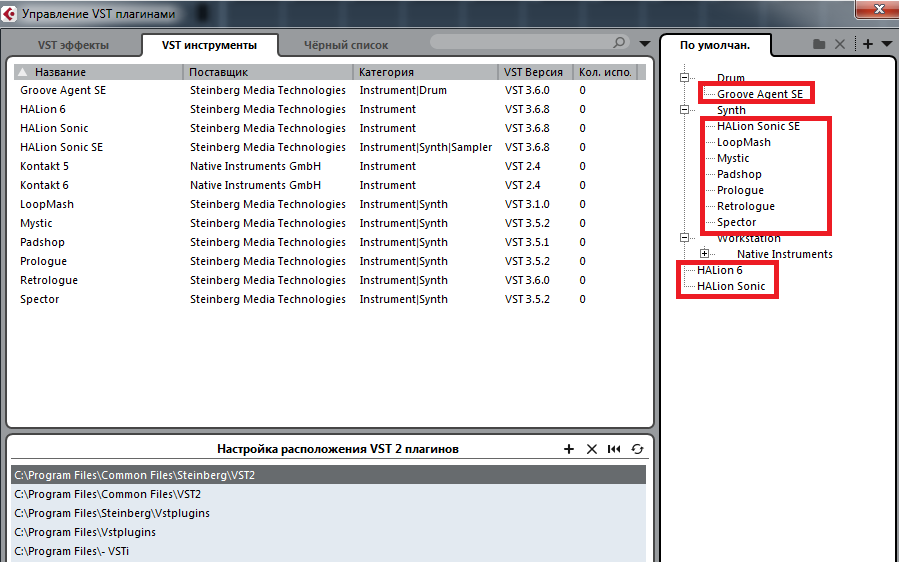Viewport: 899px width, 562px height.
Task: Click Native Instruments GmbH vendor in Kontakt 5 row
Action: point(255,166)
